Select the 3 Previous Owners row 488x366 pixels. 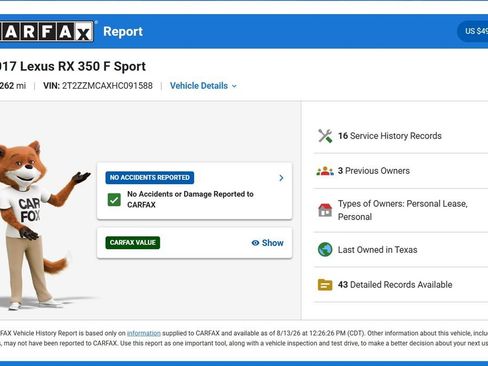[400, 171]
